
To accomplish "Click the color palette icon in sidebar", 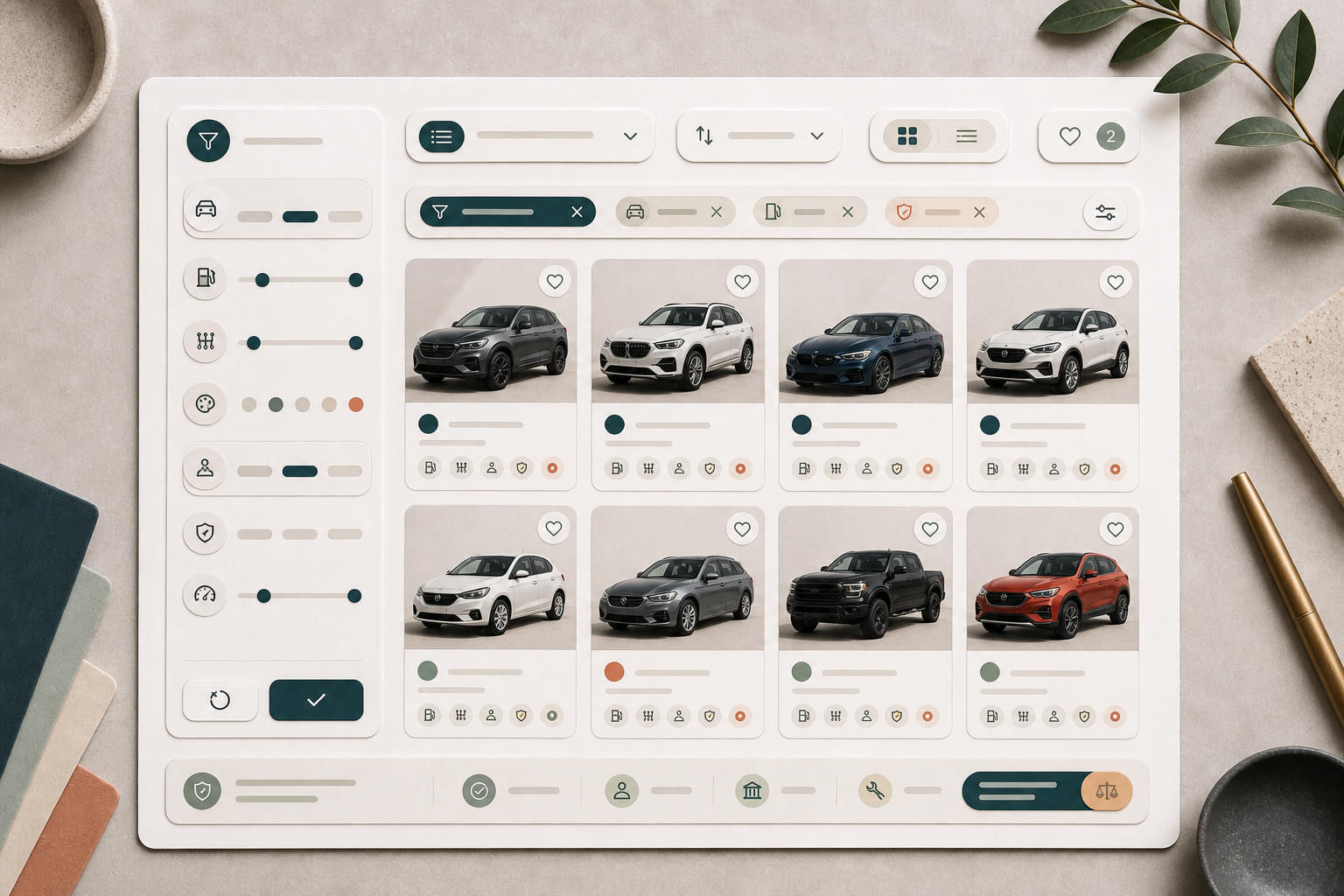I will point(206,404).
